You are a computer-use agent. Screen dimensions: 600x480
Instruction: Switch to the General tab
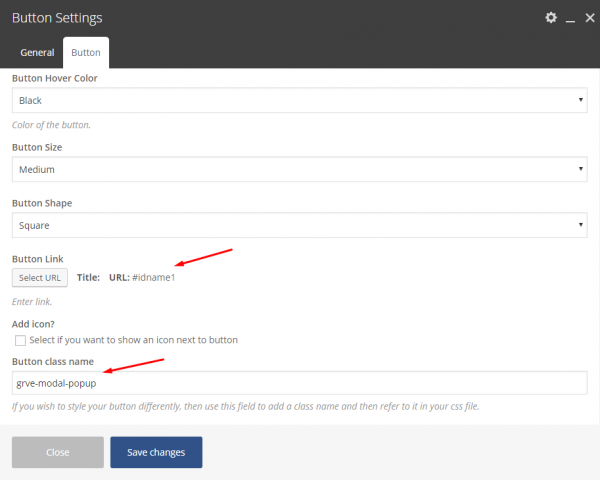(x=37, y=52)
